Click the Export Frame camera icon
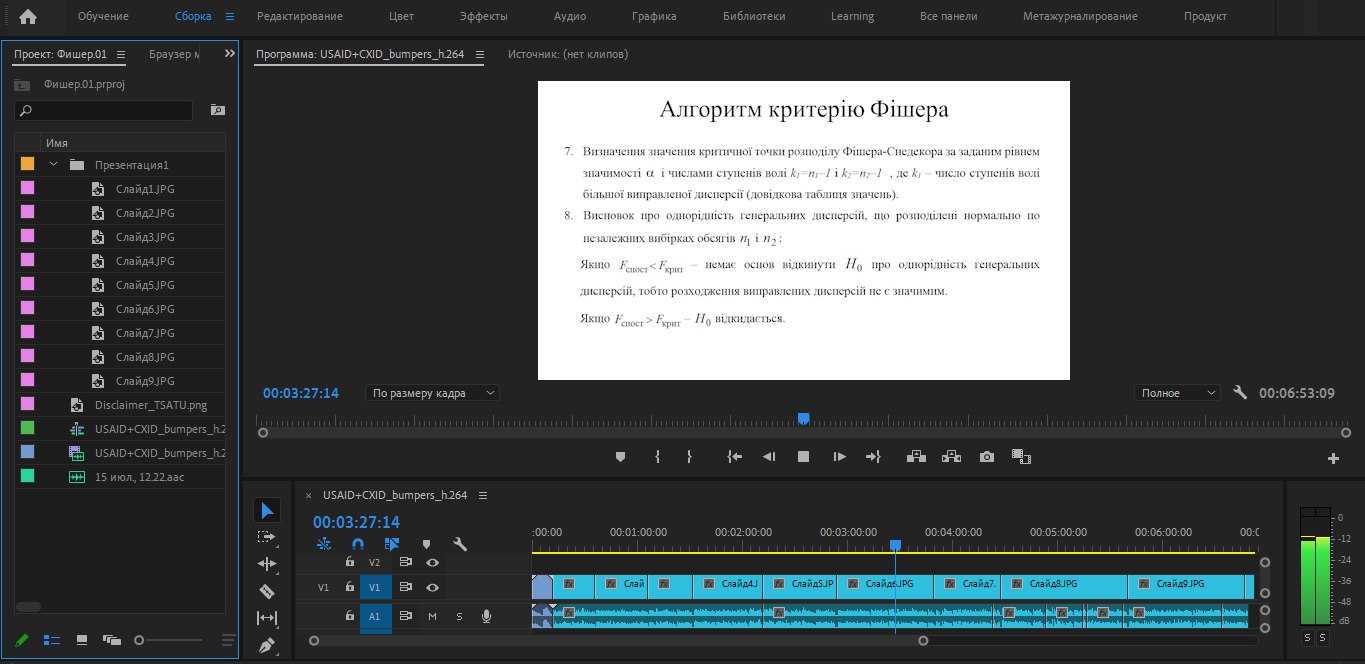Viewport: 1365px width, 664px height. pos(987,457)
